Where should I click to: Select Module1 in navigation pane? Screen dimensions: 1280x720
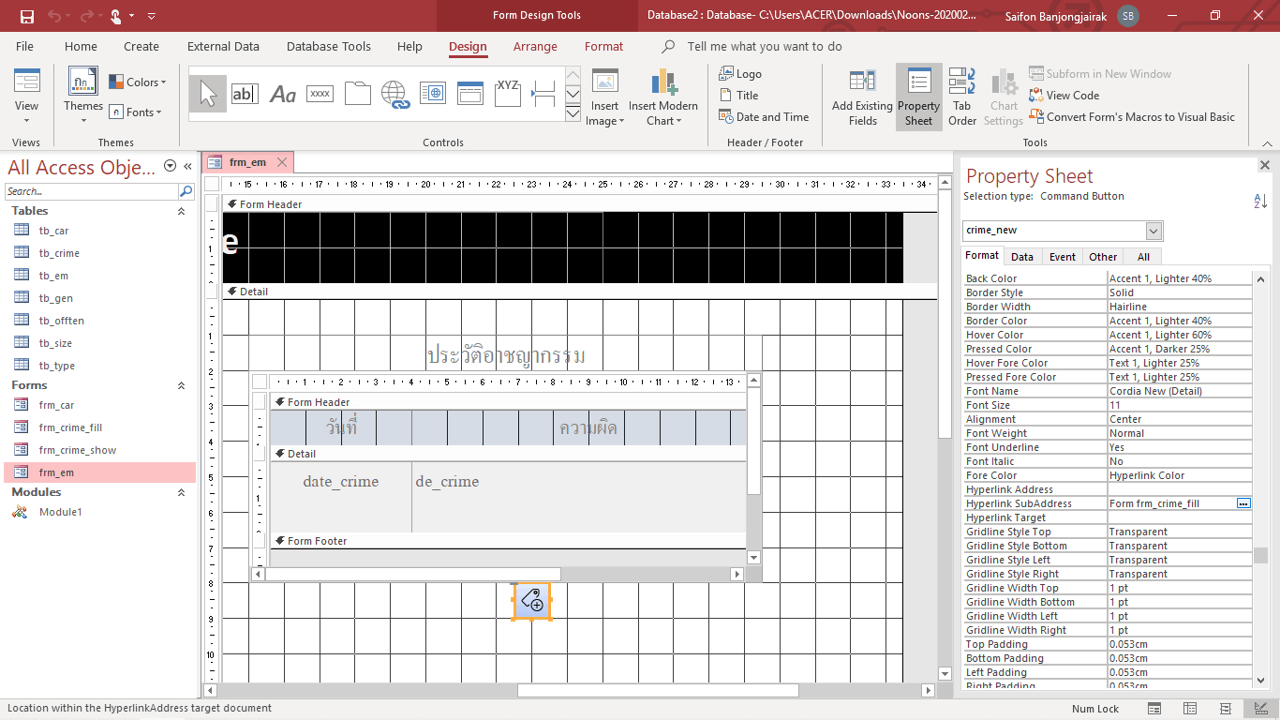[x=60, y=512]
